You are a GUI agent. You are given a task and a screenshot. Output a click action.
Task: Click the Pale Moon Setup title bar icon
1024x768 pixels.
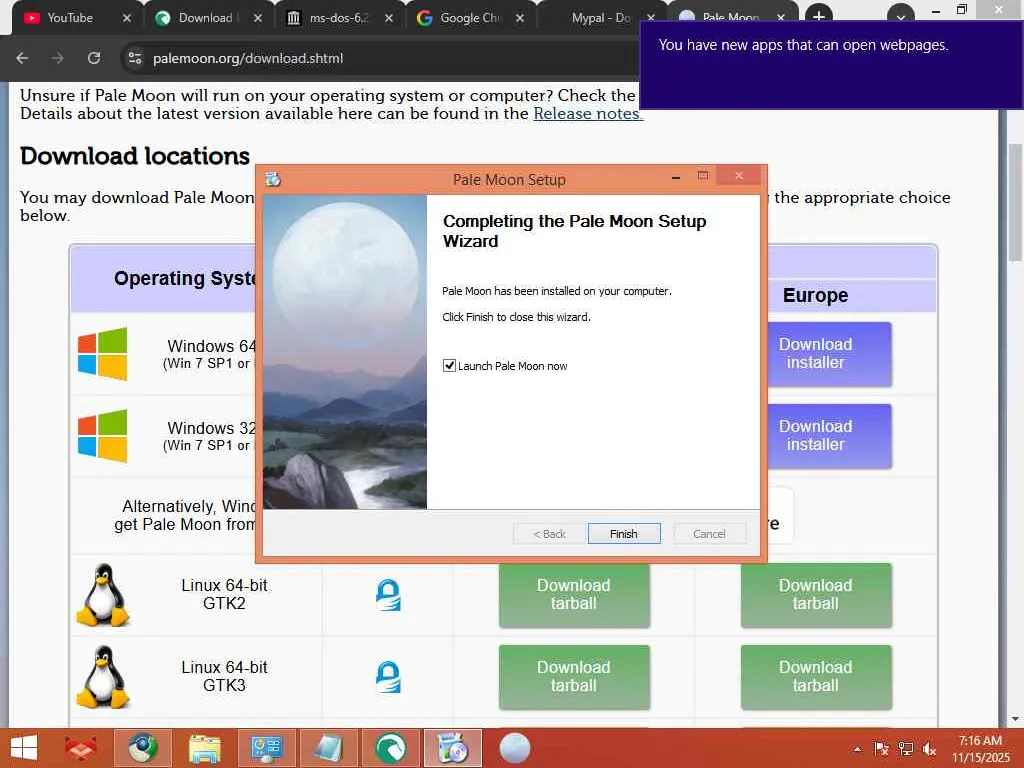273,178
